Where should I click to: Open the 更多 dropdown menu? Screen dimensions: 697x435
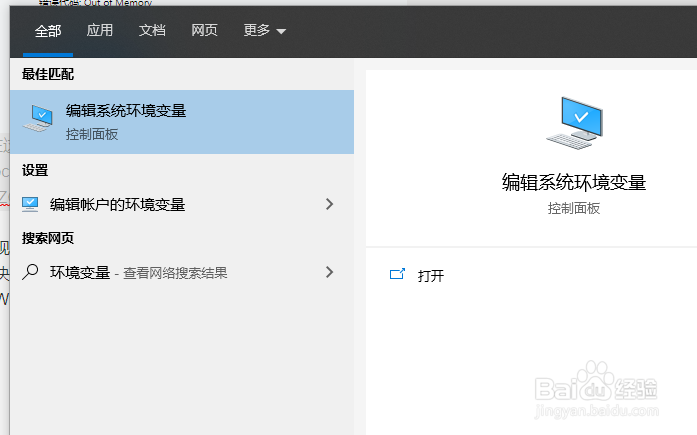pyautogui.click(x=264, y=30)
